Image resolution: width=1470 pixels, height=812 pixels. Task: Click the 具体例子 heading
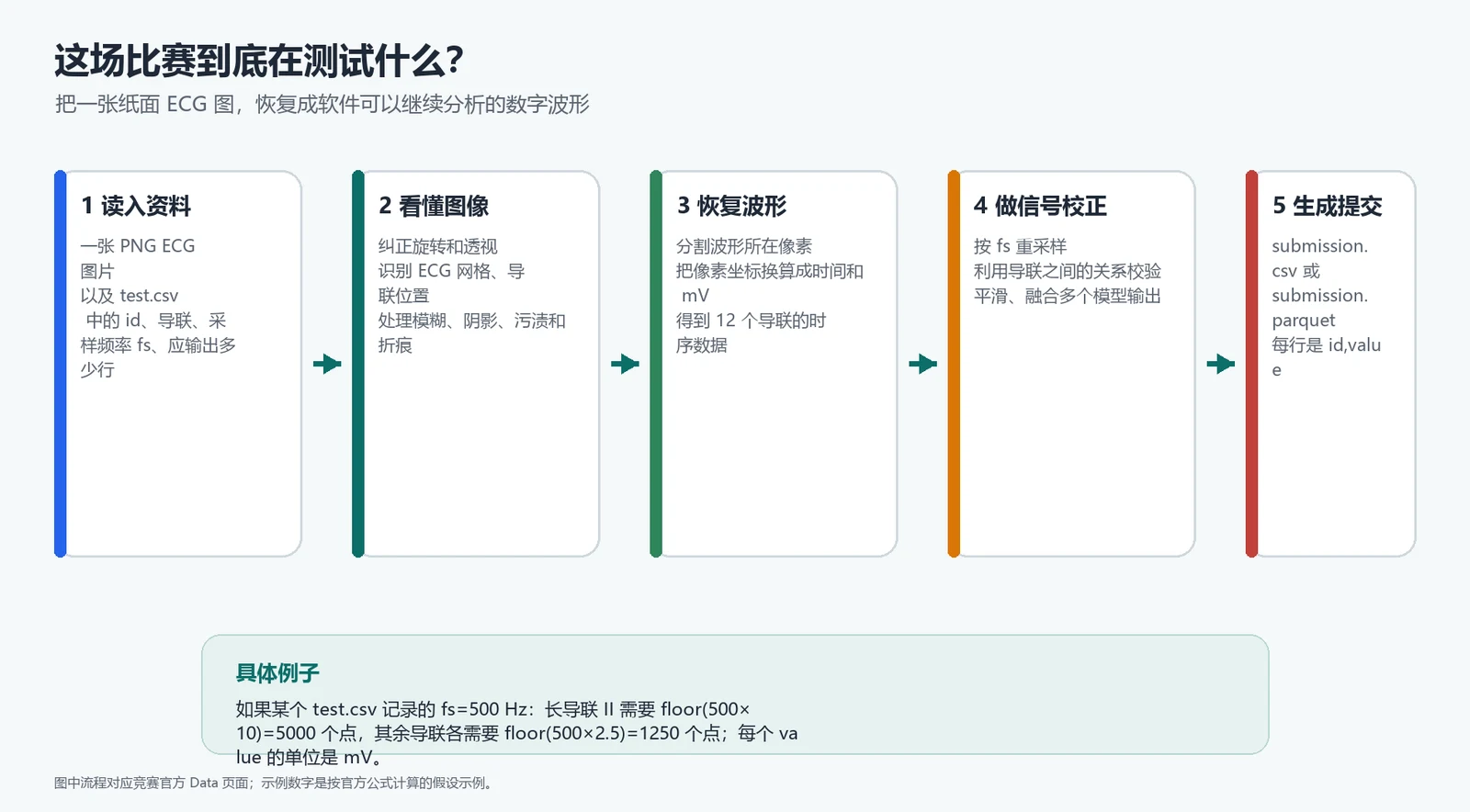pos(277,673)
